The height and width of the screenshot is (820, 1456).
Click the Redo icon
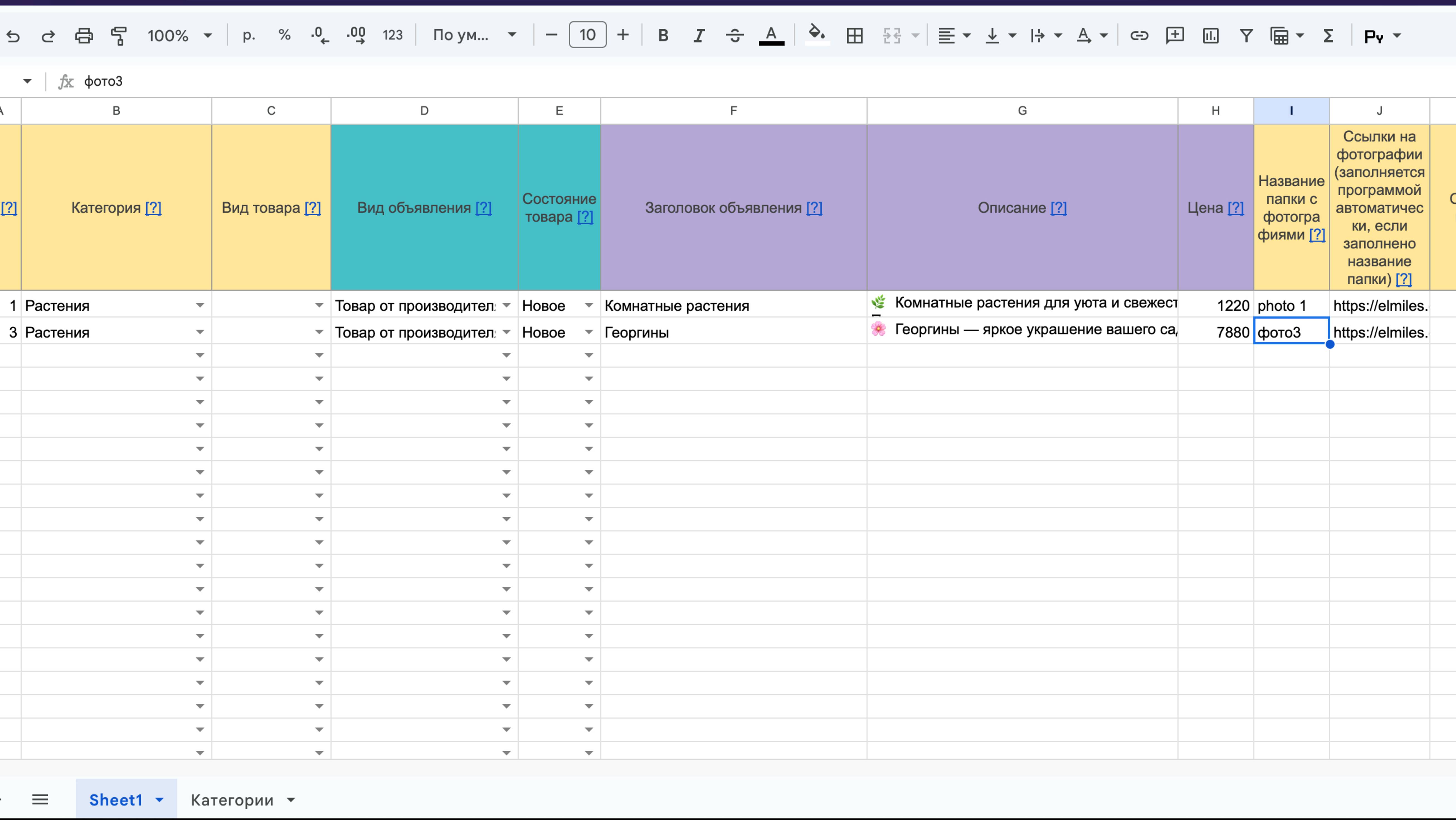click(48, 36)
